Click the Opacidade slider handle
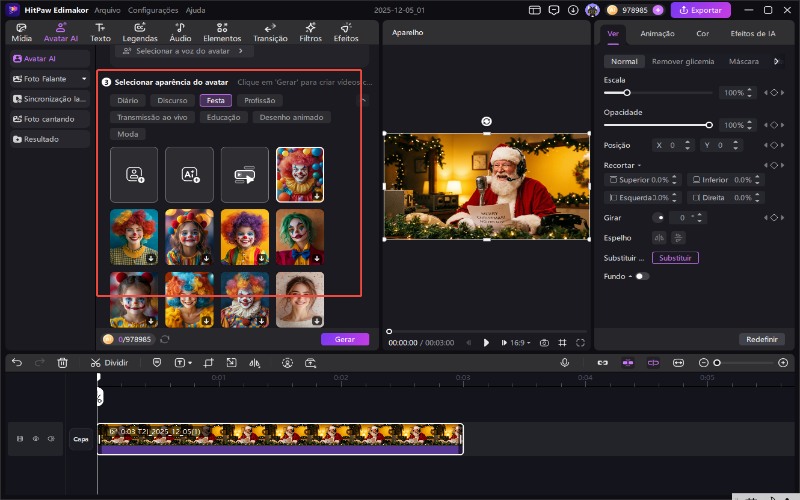The height and width of the screenshot is (500, 800). pyautogui.click(x=709, y=125)
